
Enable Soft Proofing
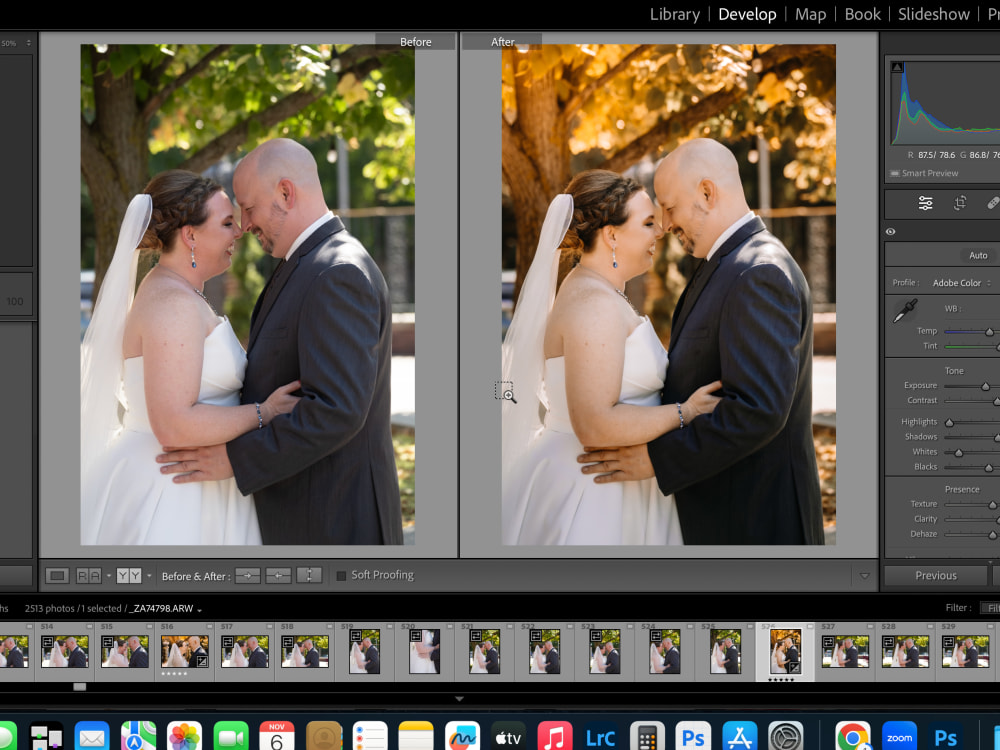[341, 575]
